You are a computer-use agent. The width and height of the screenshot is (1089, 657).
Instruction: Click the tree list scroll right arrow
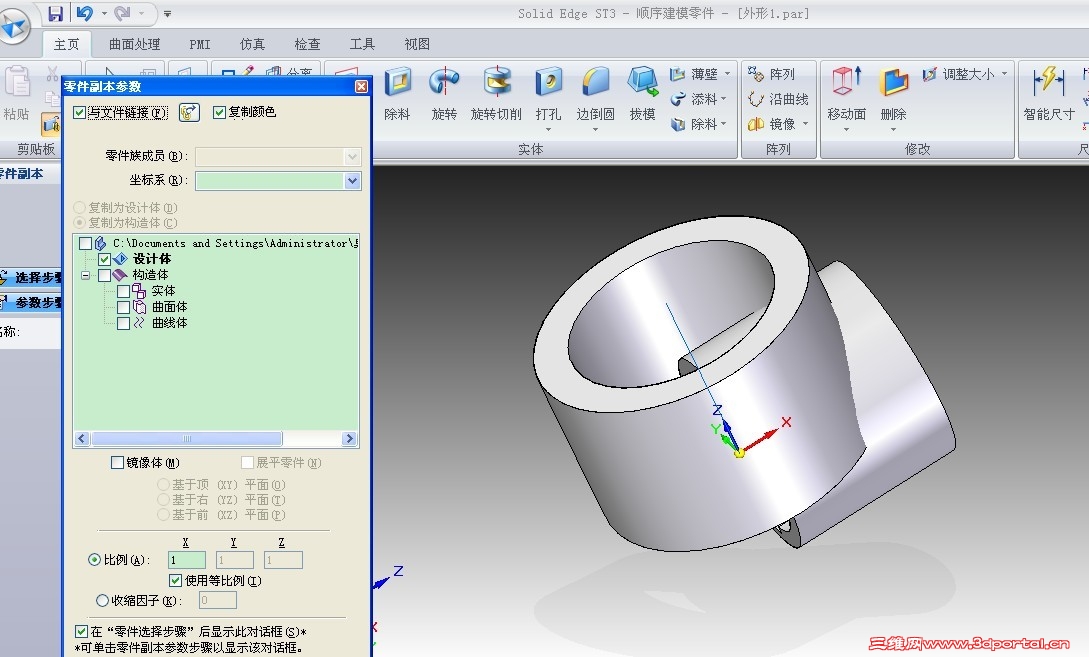click(349, 439)
